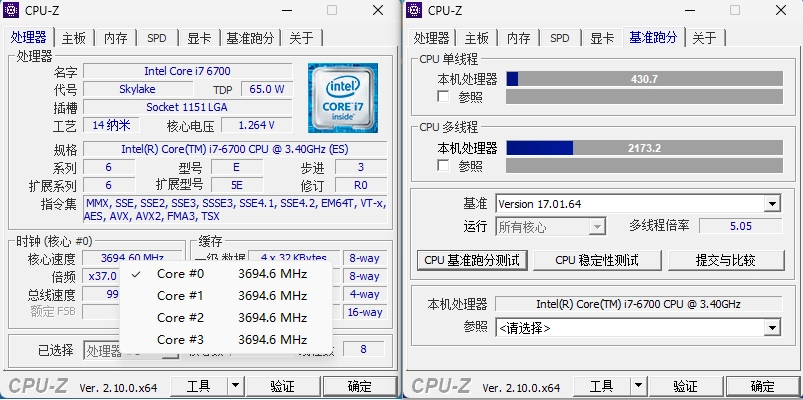The height and width of the screenshot is (400, 803).
Task: Open 显卡 tab in right CPU-Z window
Action: 602,38
